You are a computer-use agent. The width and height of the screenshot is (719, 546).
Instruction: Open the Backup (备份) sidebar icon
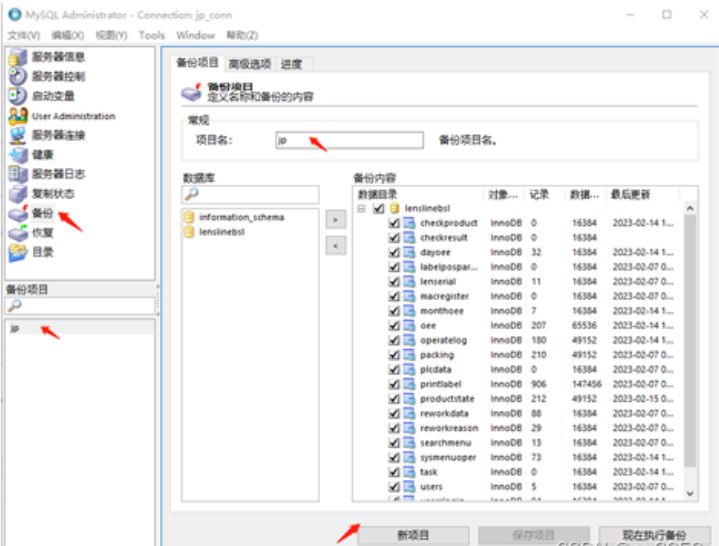[x=17, y=214]
